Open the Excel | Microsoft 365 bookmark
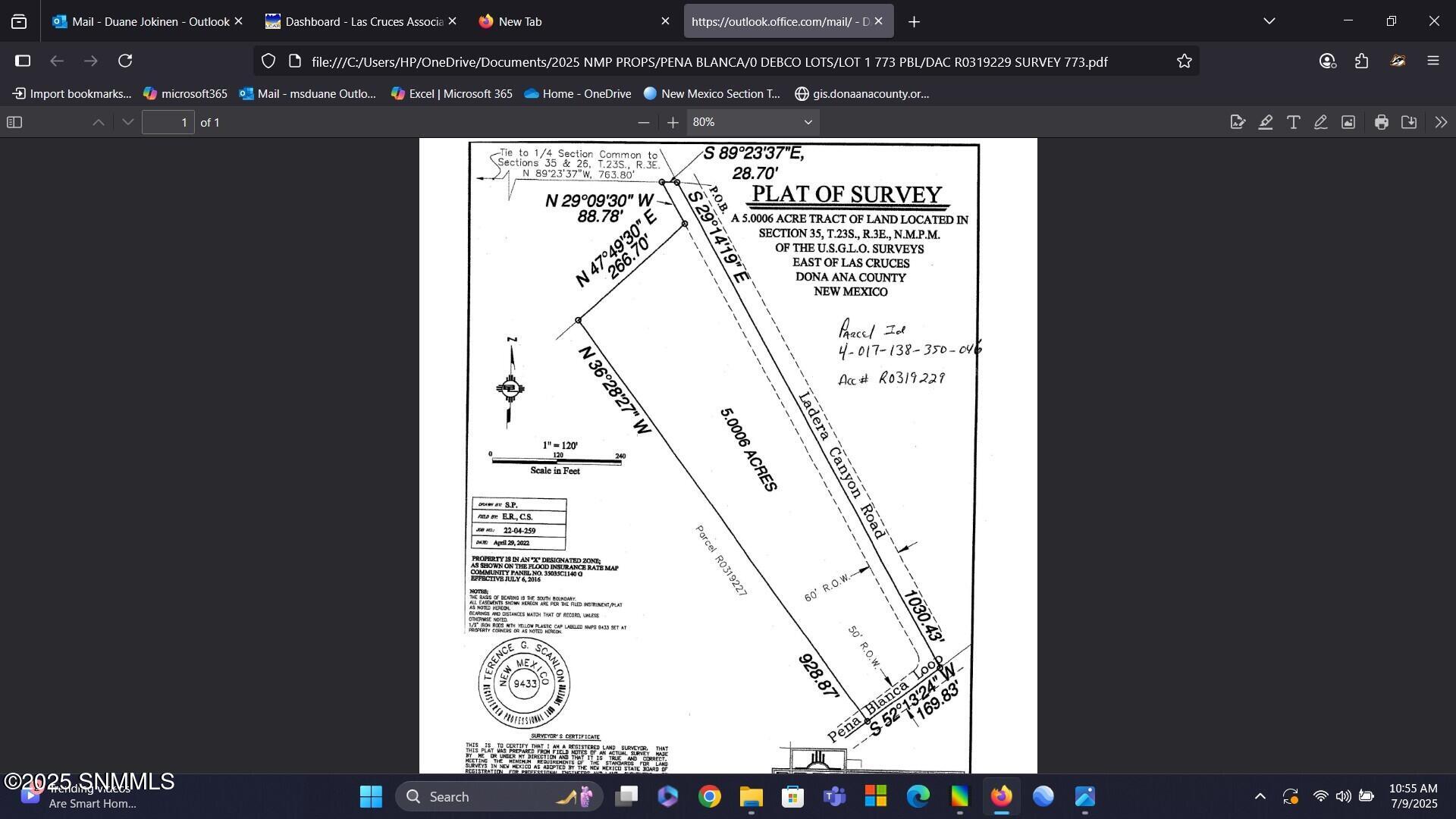The height and width of the screenshot is (819, 1456). click(x=452, y=94)
